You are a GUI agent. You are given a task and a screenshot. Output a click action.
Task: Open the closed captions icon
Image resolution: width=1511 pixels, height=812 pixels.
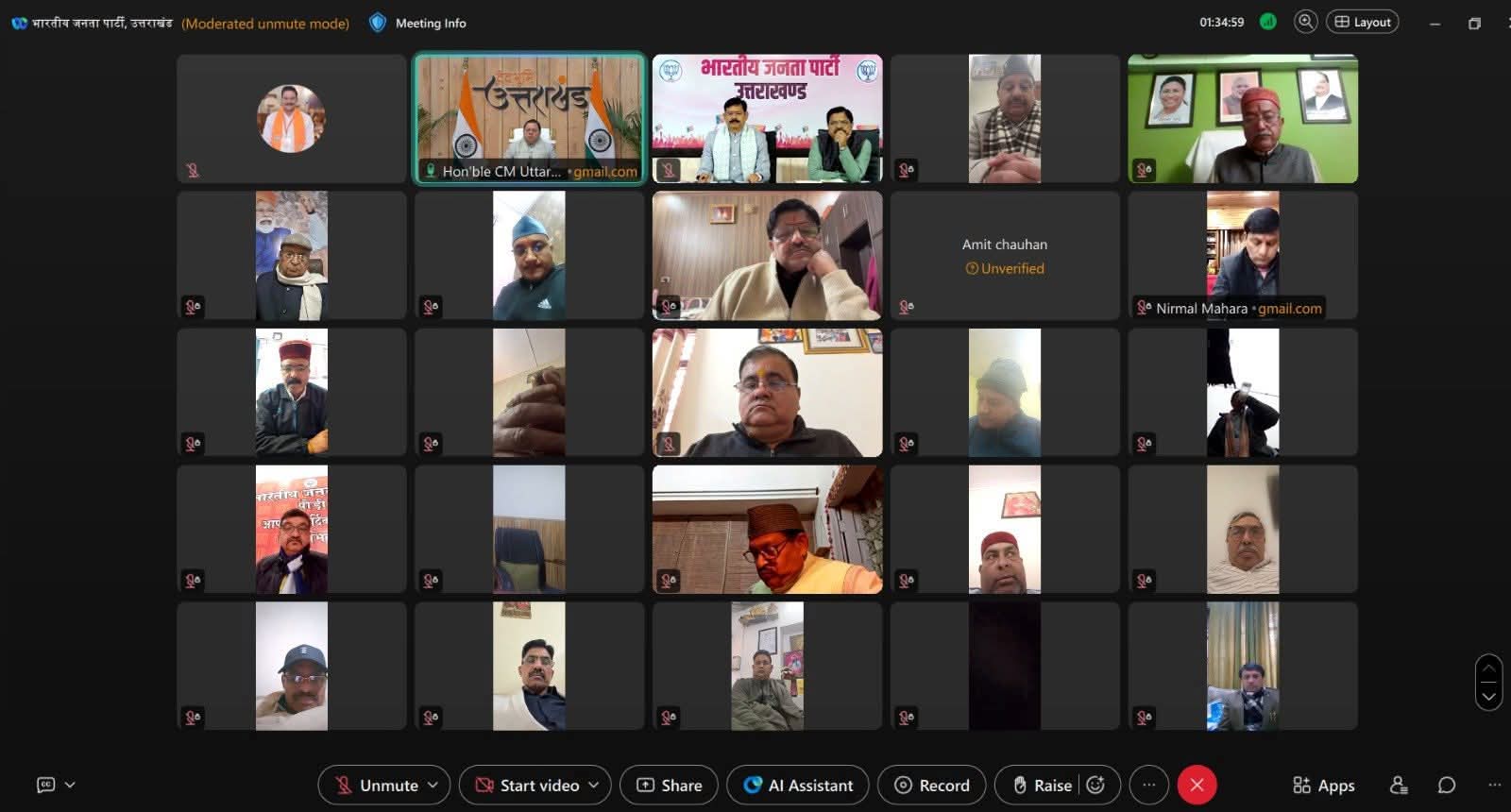(45, 785)
